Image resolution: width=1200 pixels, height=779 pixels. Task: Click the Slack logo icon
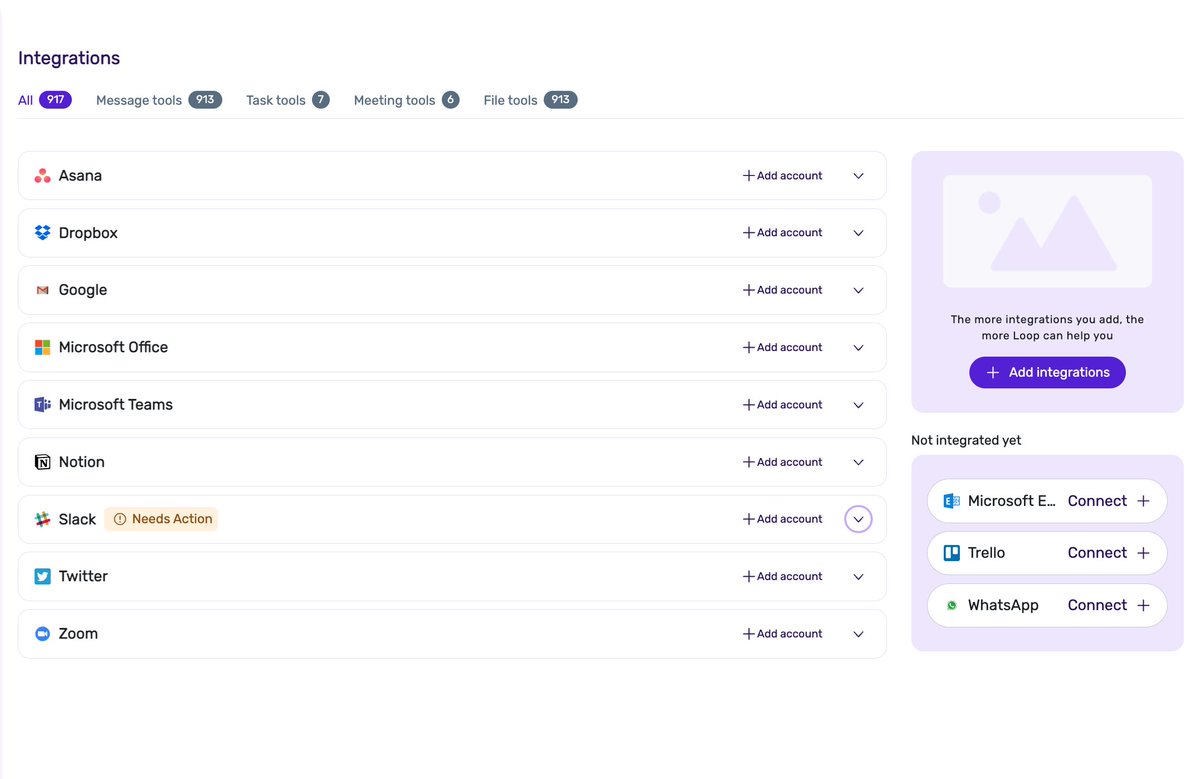(x=42, y=519)
